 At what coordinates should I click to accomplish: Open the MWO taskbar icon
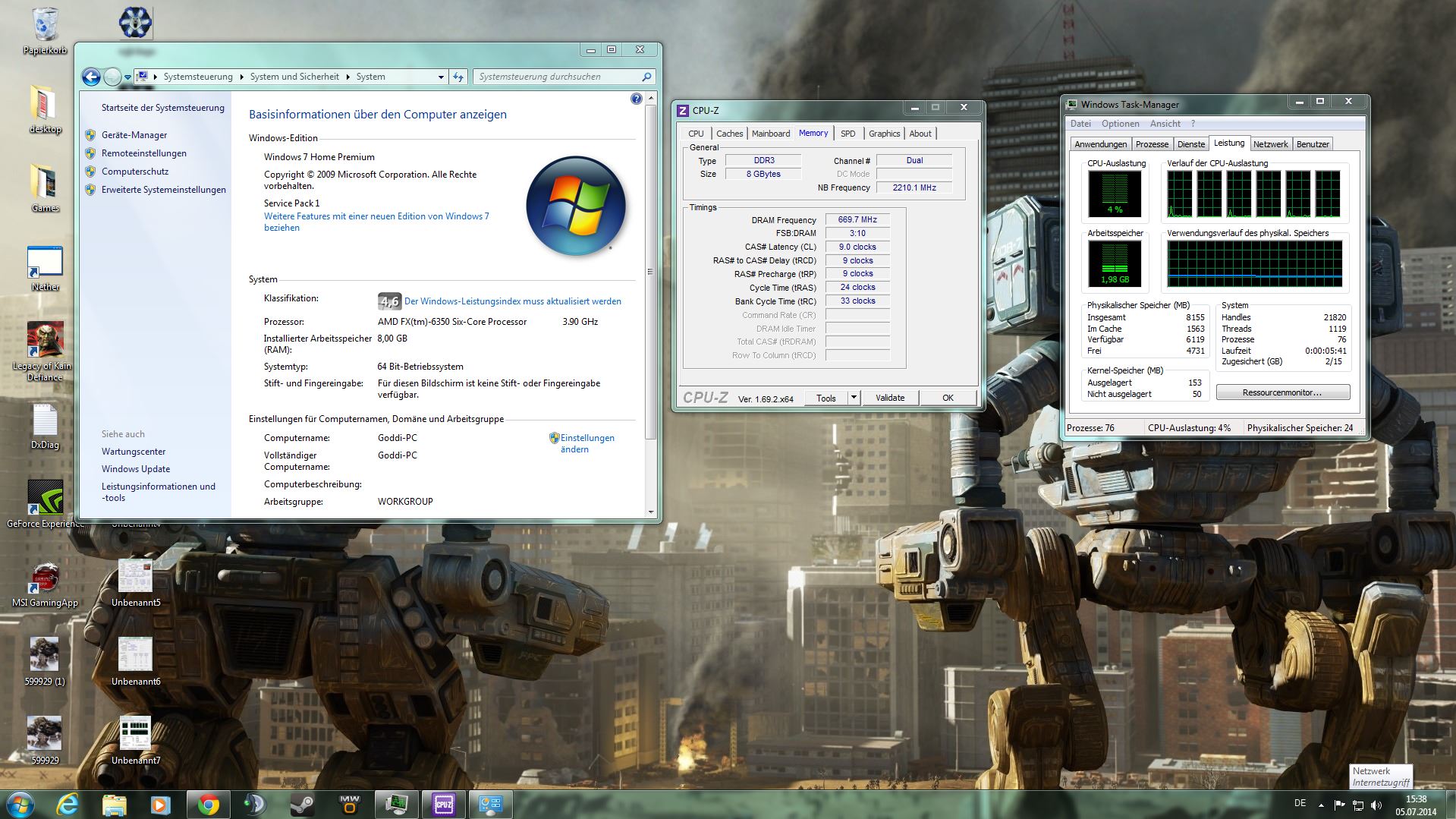coord(349,805)
